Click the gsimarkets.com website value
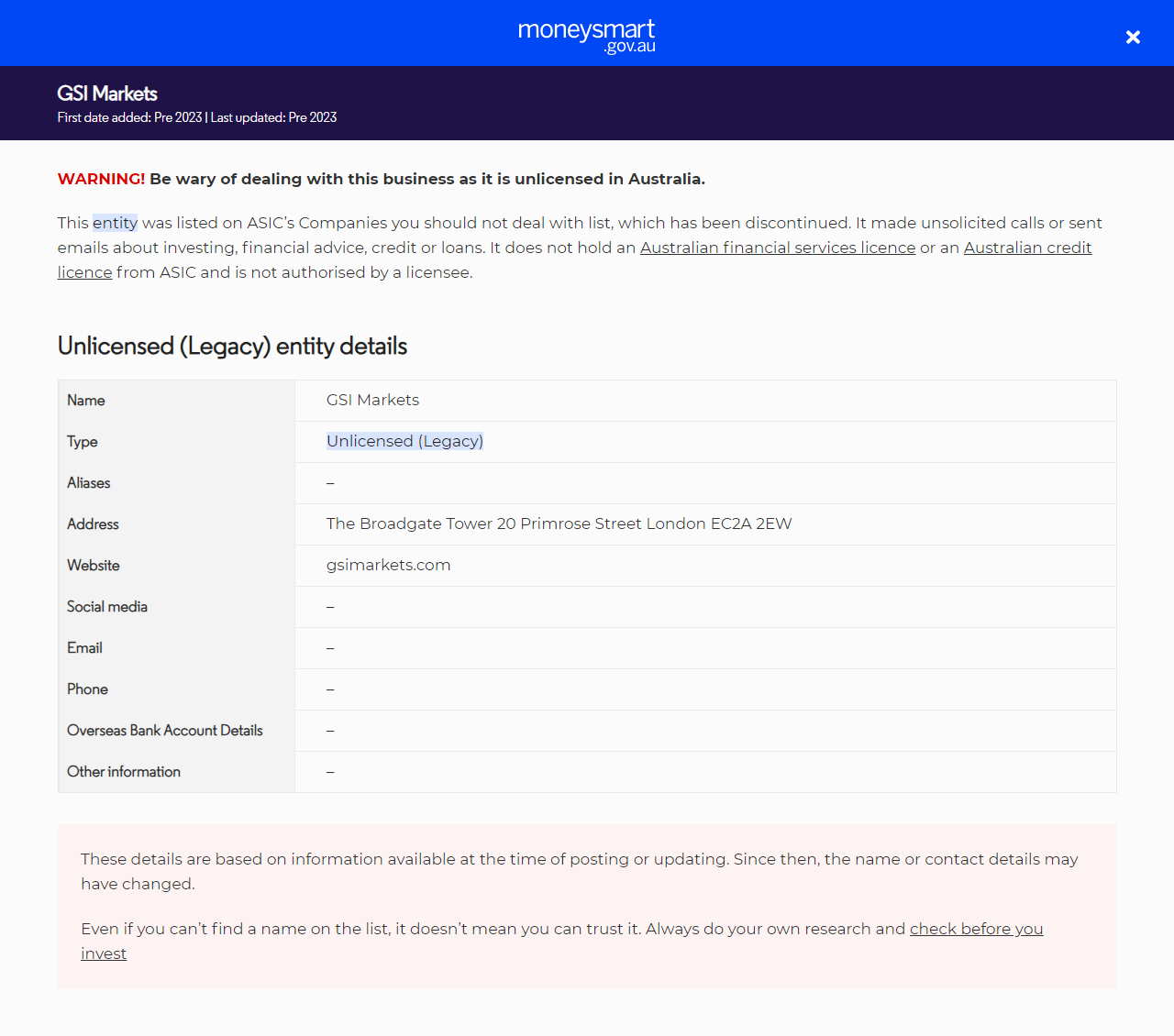This screenshot has height=1036, width=1174. coord(388,565)
